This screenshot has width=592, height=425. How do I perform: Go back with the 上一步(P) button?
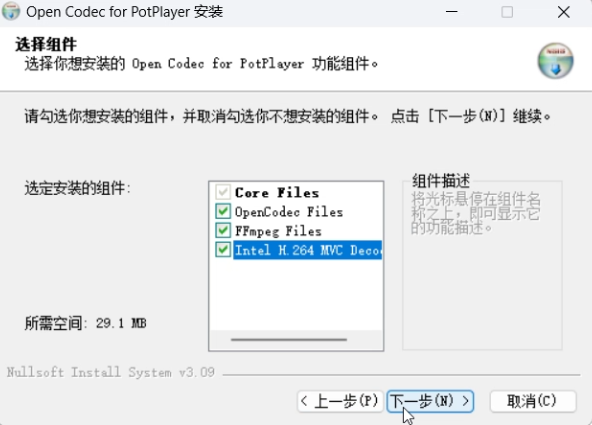coord(340,401)
